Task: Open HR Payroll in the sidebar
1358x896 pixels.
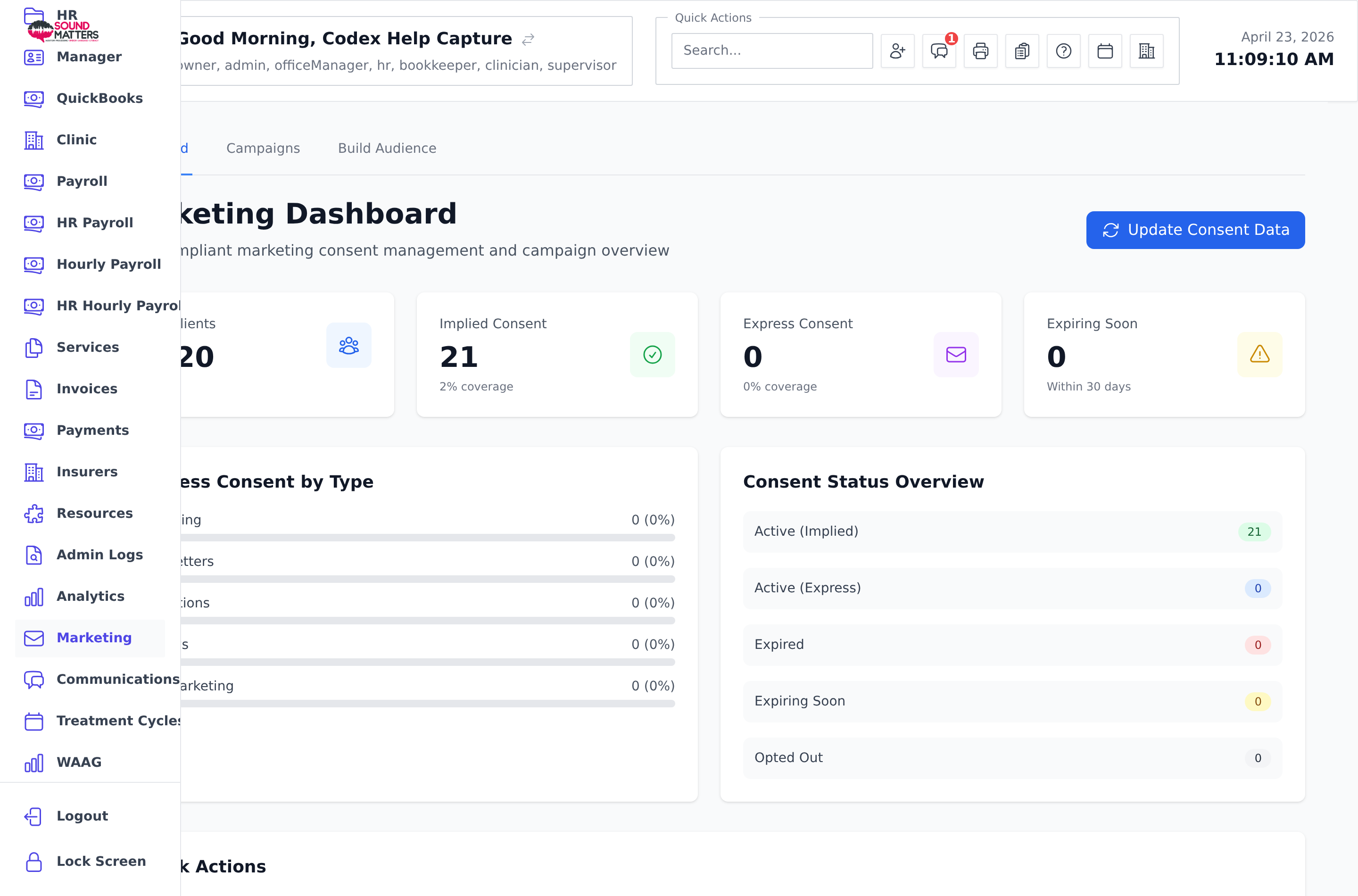Action: point(90,223)
